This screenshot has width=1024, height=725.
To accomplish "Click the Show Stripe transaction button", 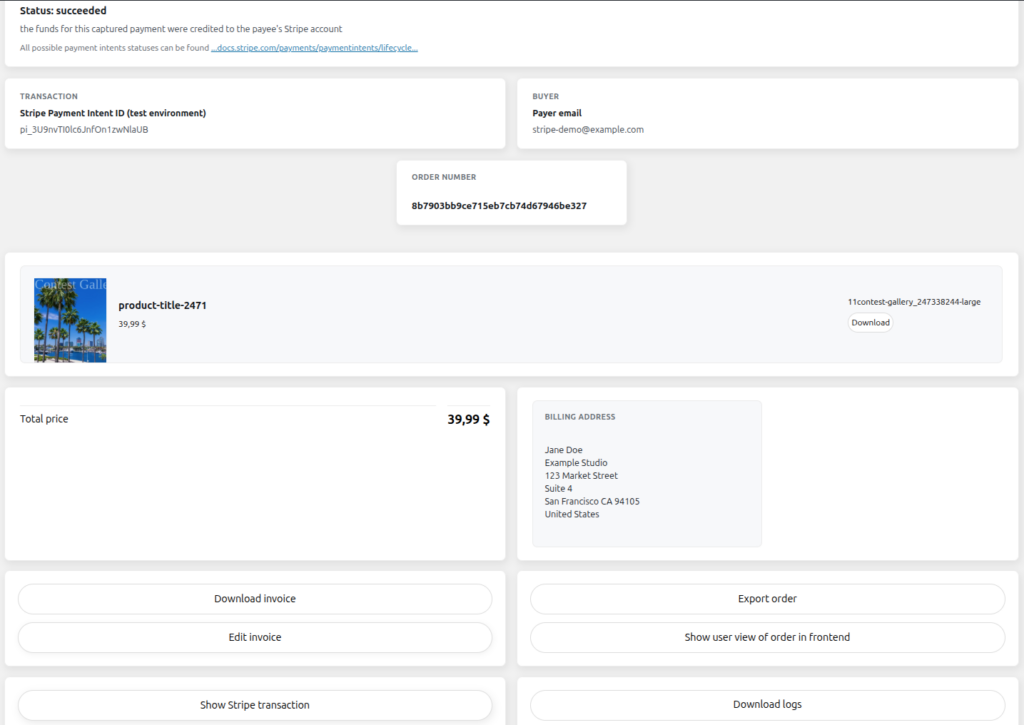I will [255, 705].
